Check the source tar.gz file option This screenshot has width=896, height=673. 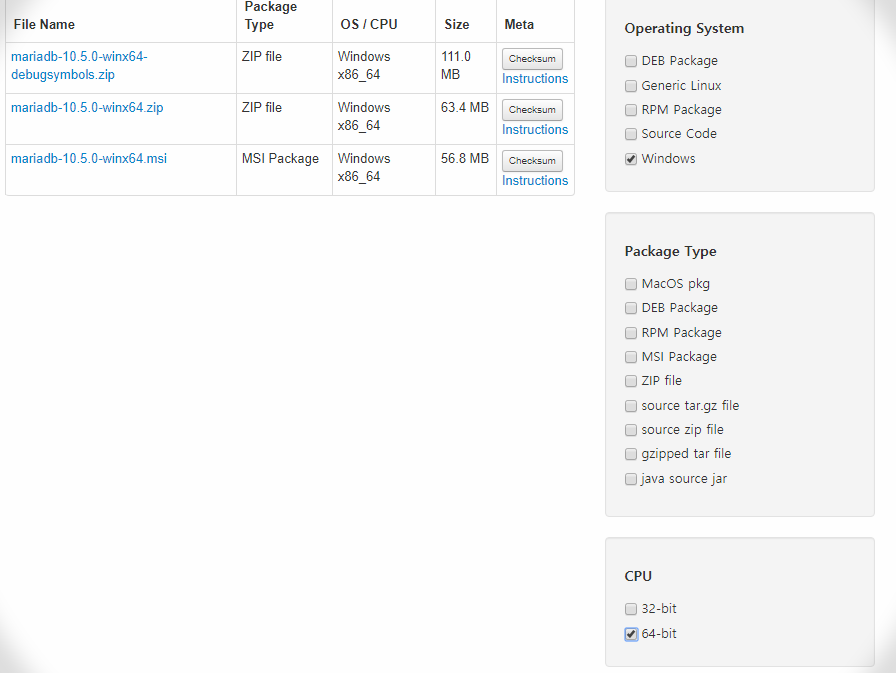631,406
